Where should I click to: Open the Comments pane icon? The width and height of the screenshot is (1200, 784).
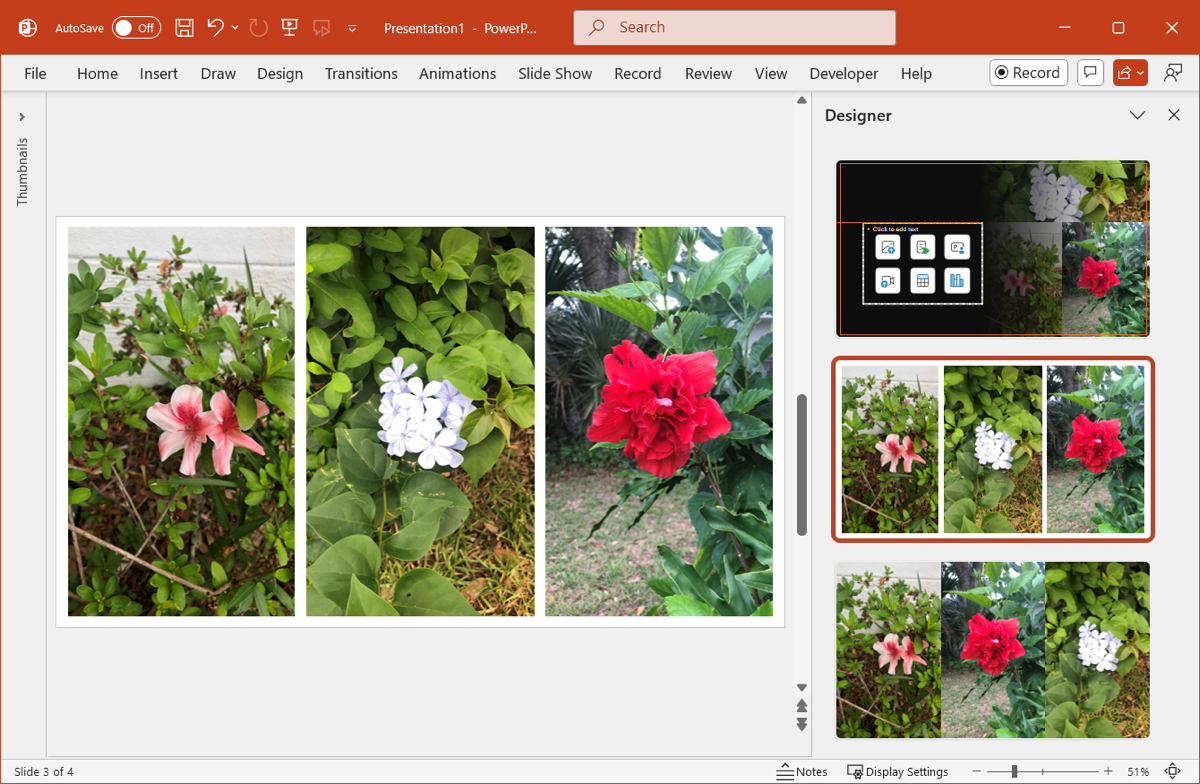[1090, 73]
